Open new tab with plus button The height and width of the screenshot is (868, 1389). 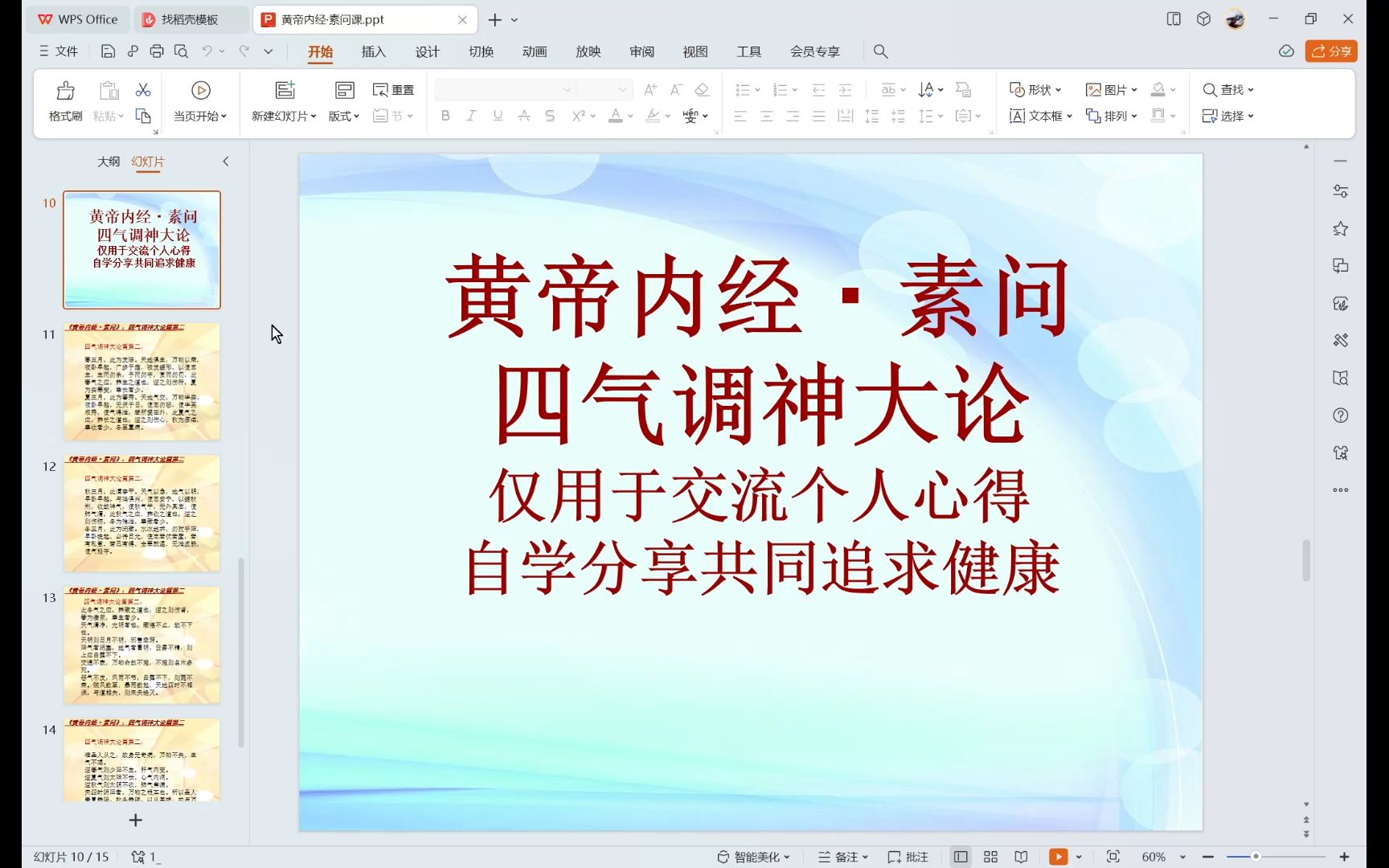pyautogui.click(x=494, y=19)
